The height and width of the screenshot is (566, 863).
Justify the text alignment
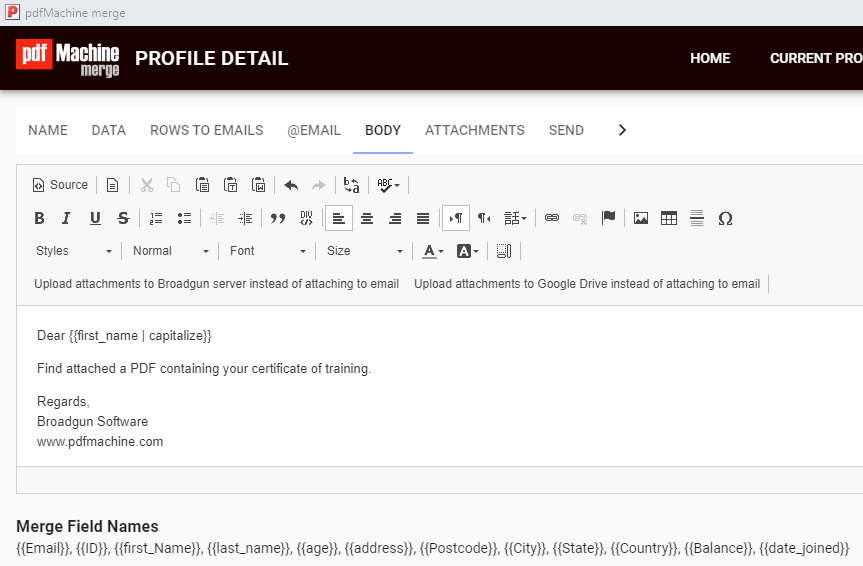pyautogui.click(x=423, y=218)
